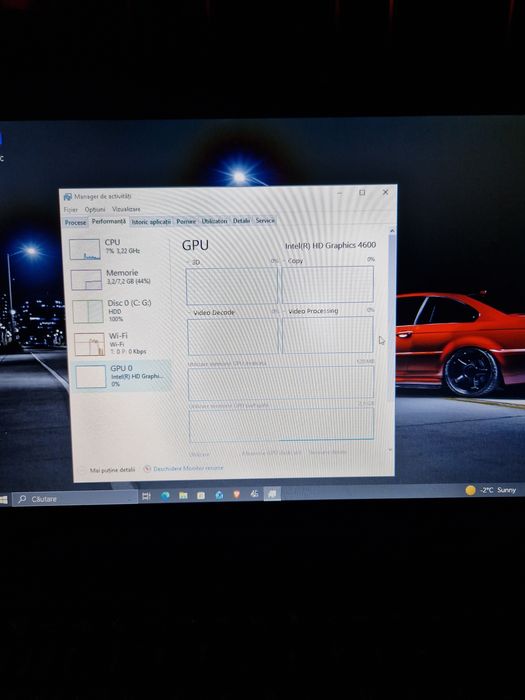
Task: Open File Explorer from taskbar
Action: [x=183, y=496]
